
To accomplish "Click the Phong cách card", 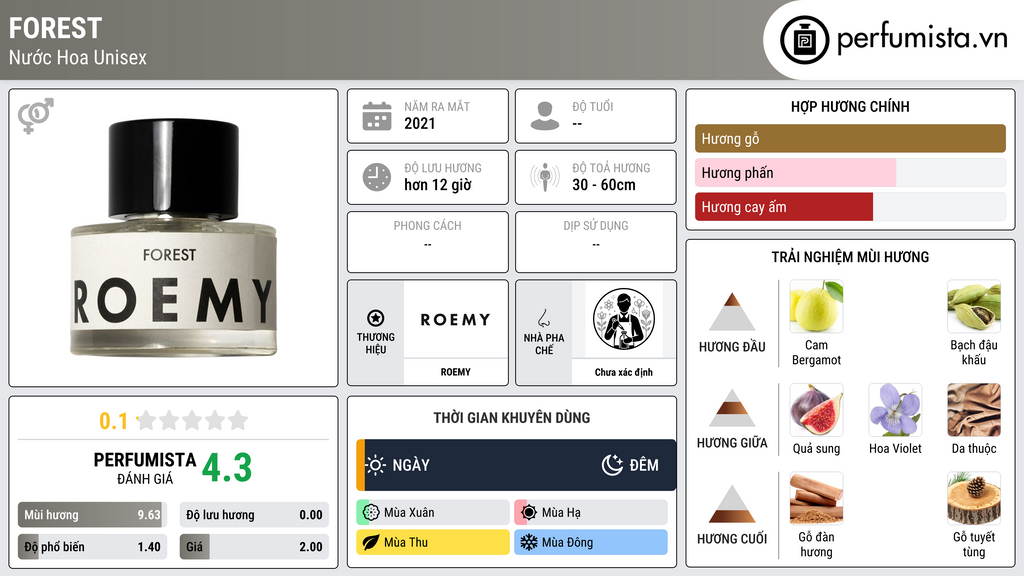I will coord(428,242).
